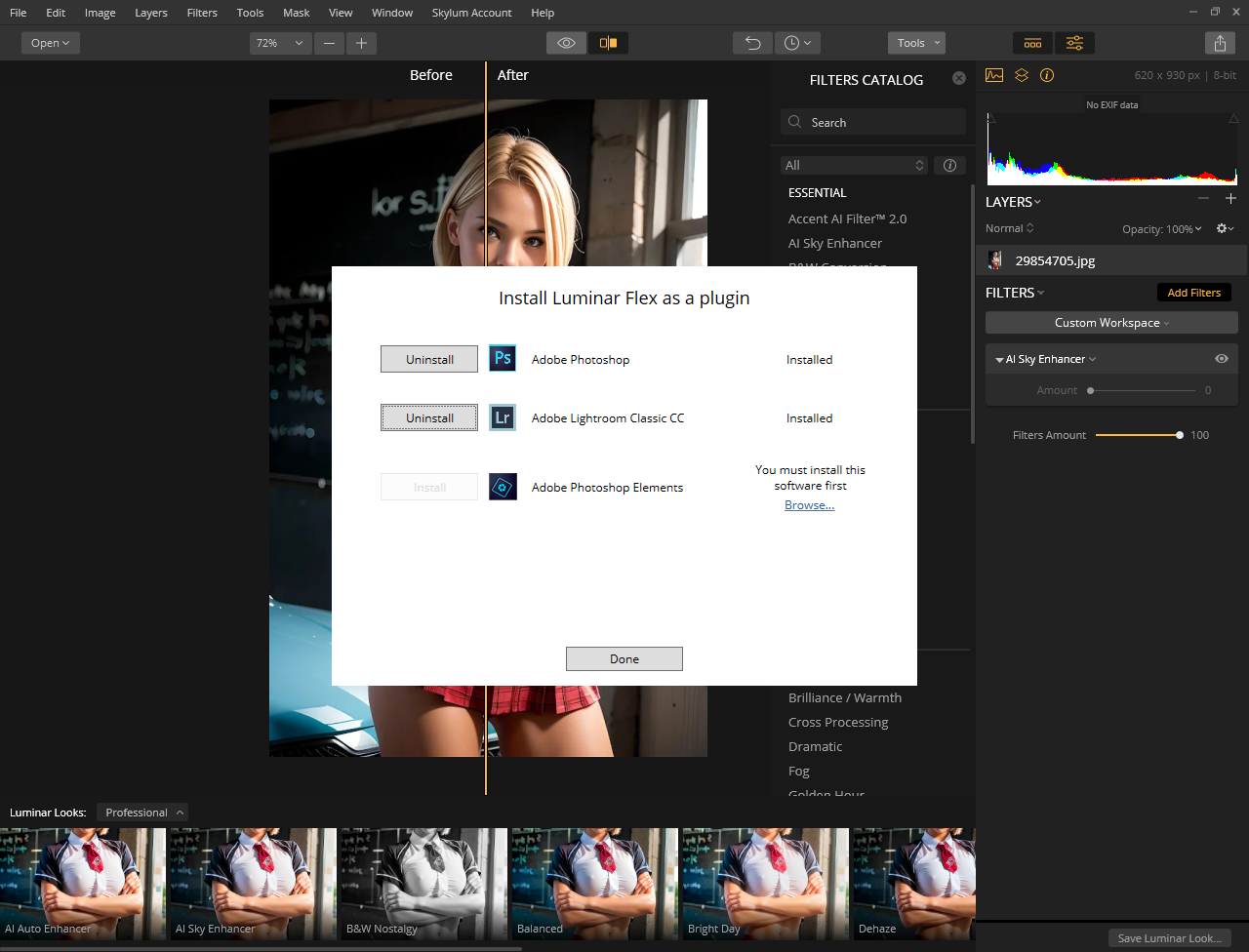Select Accent AI Filter 2.0
The height and width of the screenshot is (952, 1249).
(x=847, y=218)
